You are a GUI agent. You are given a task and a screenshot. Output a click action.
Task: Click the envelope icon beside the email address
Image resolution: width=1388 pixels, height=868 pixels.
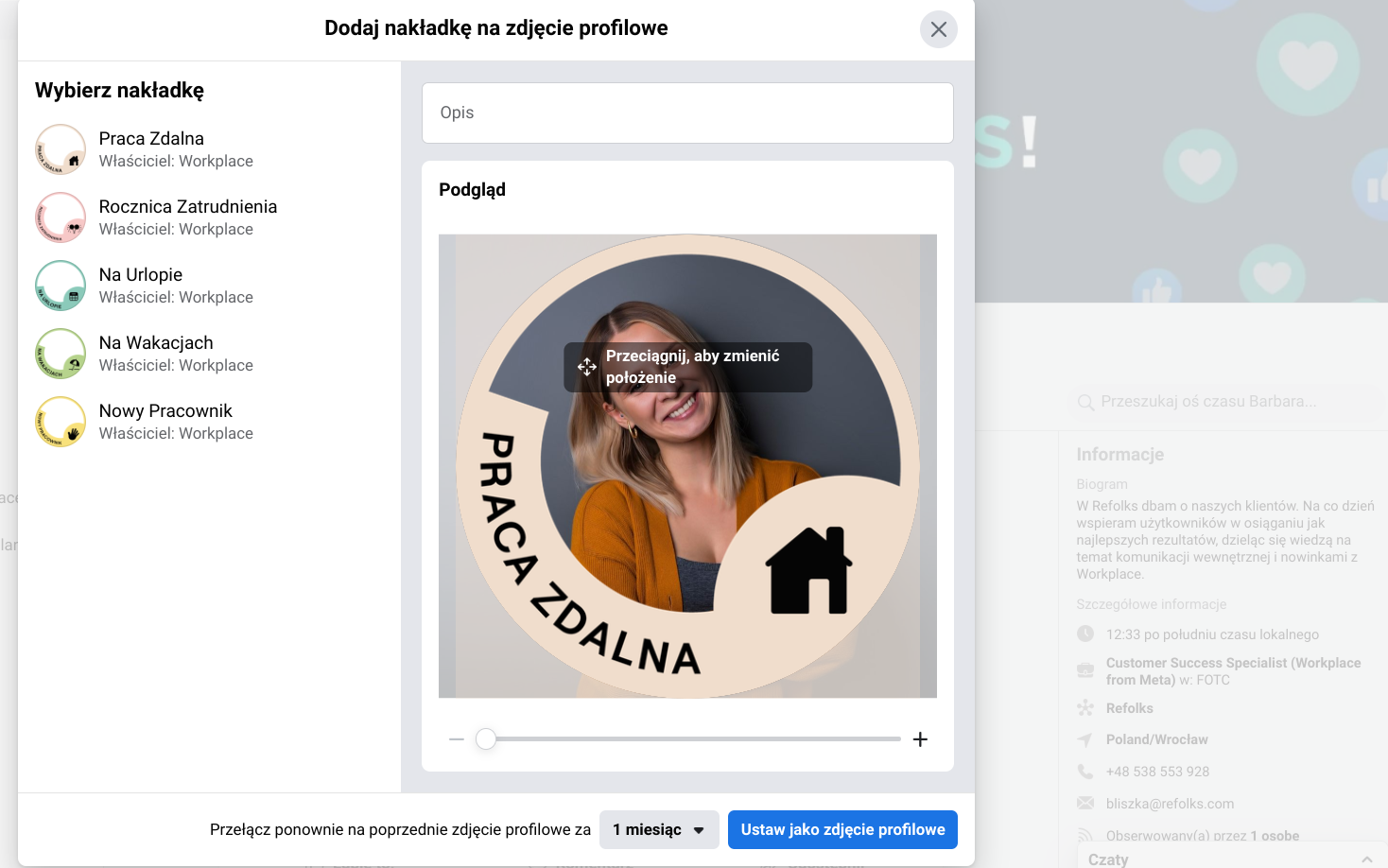click(1084, 803)
